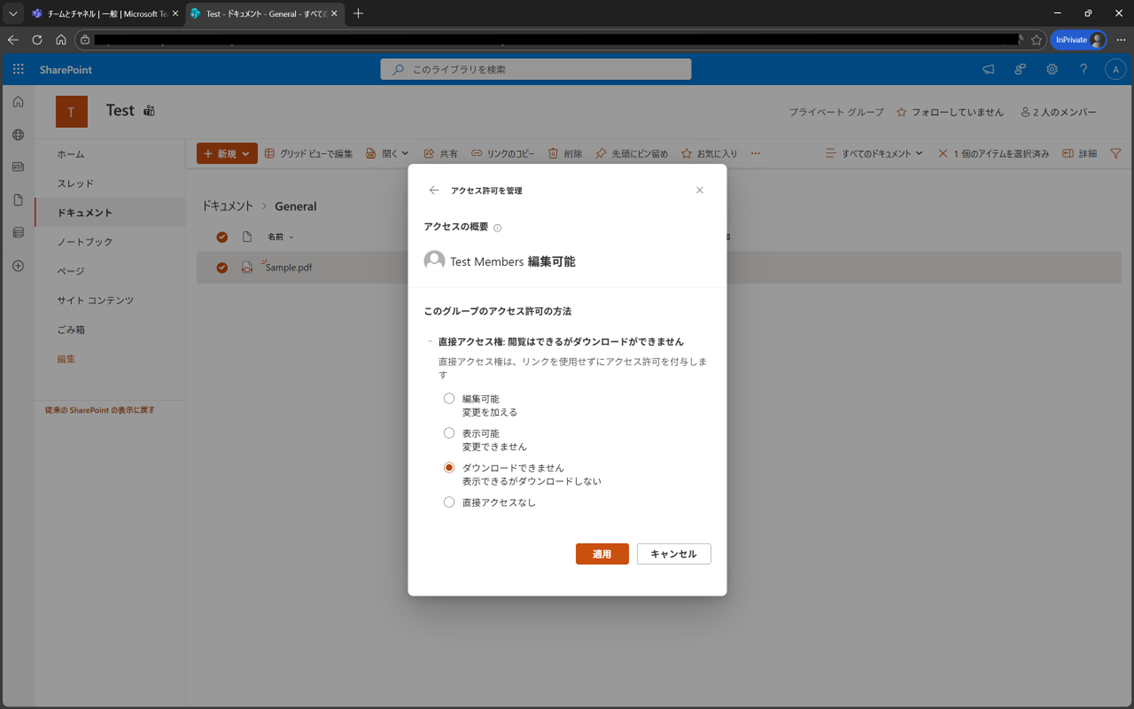1134x709 pixels.
Task: Select the 直接アクセスなし radio option
Action: coord(449,502)
